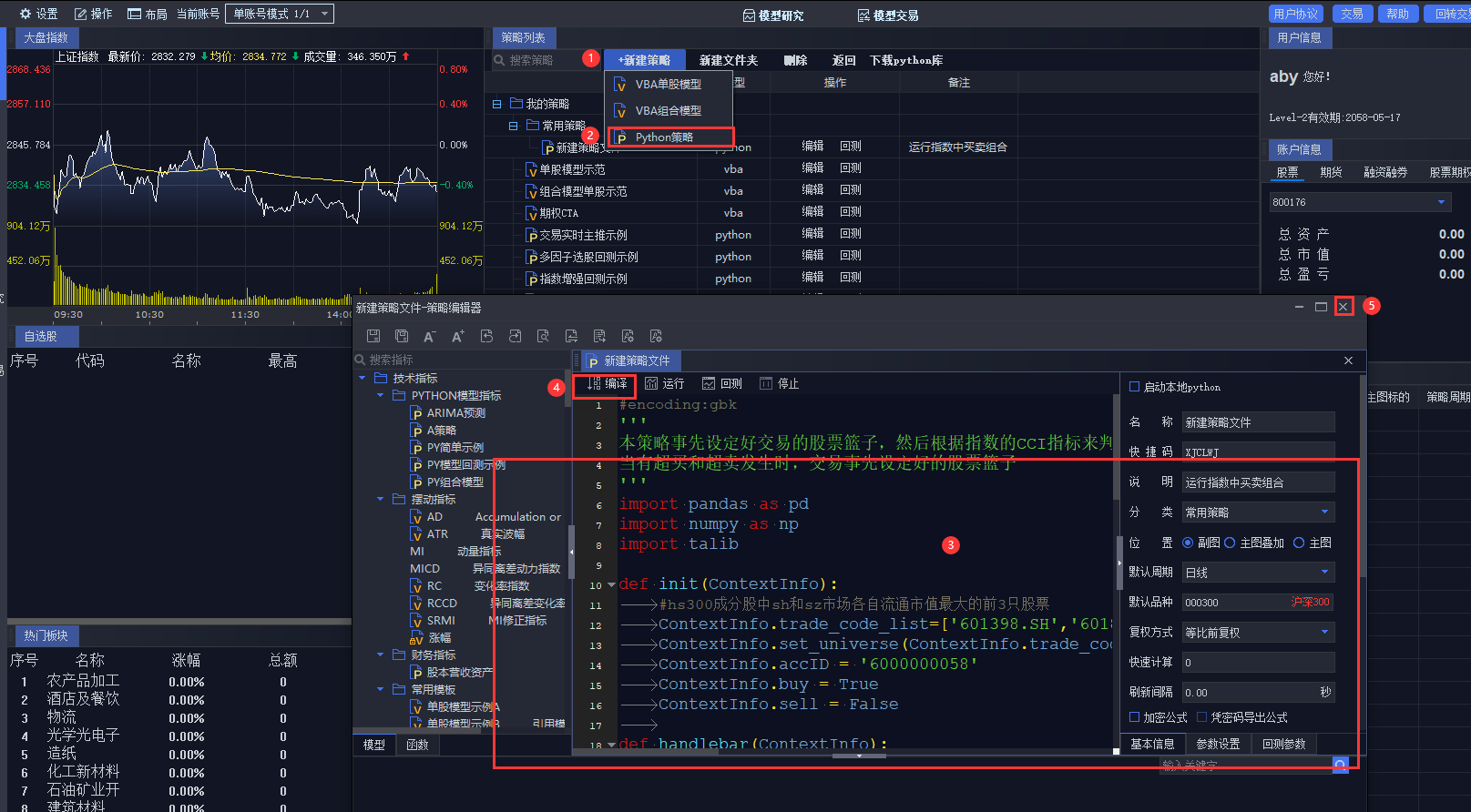Click 编辑 for 单股模型示范 row

[812, 168]
